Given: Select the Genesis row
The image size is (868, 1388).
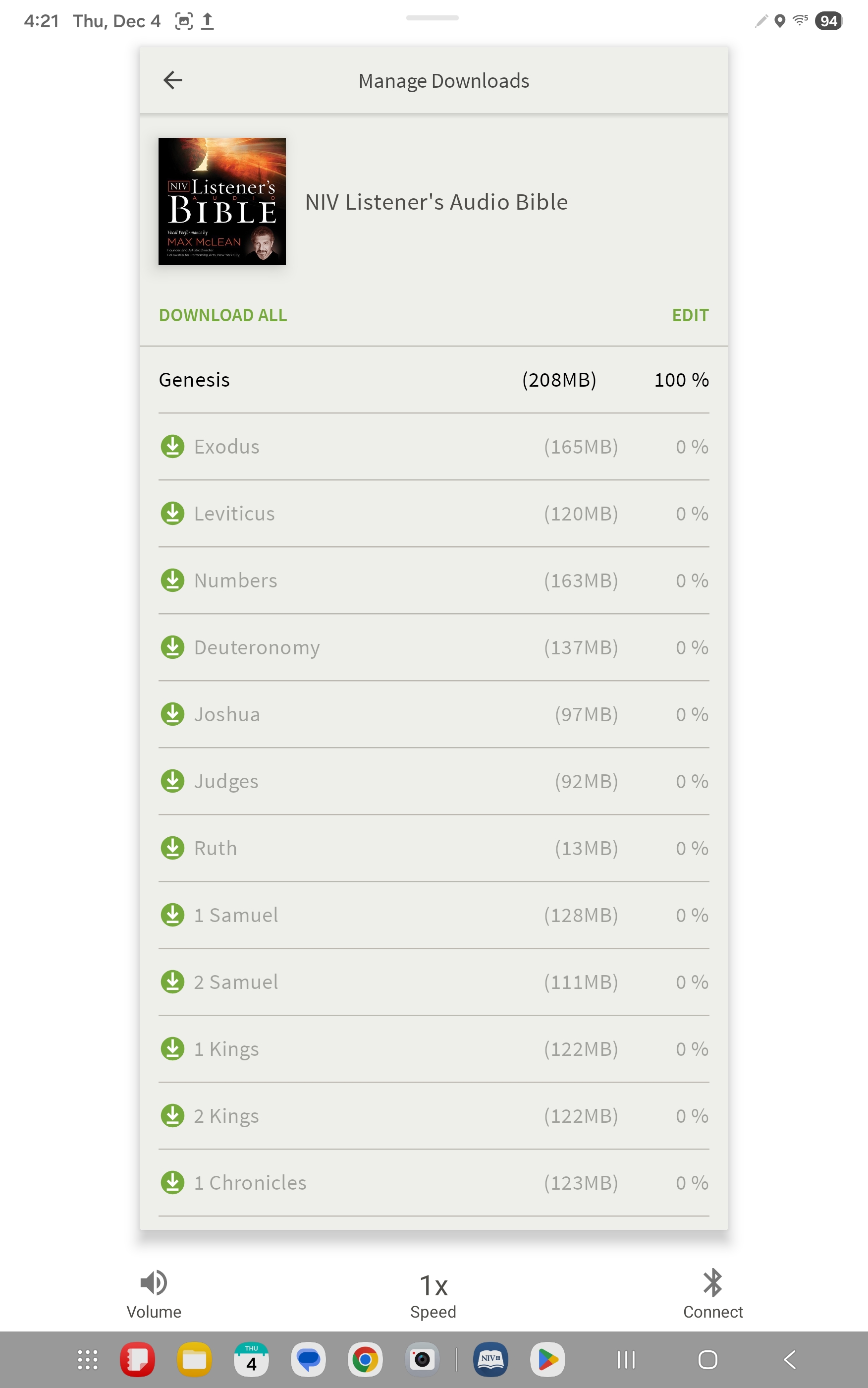Looking at the screenshot, I should pos(434,380).
